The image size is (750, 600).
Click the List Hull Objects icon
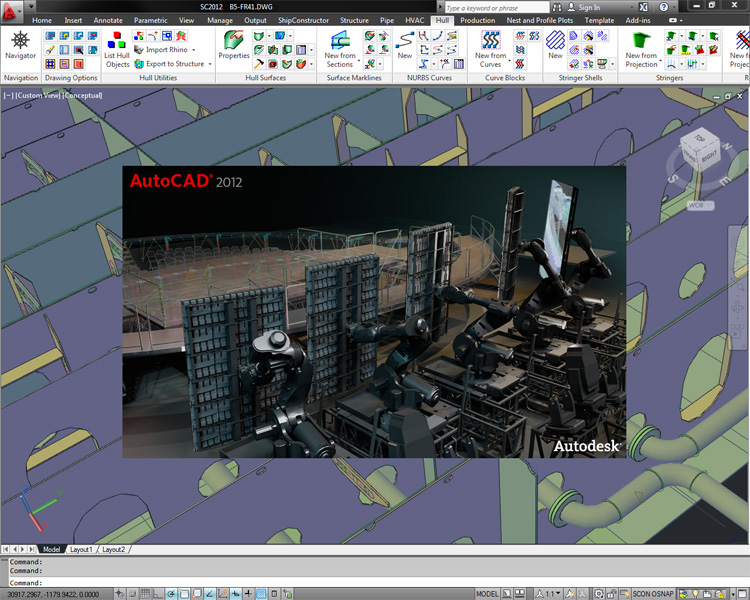coord(116,40)
